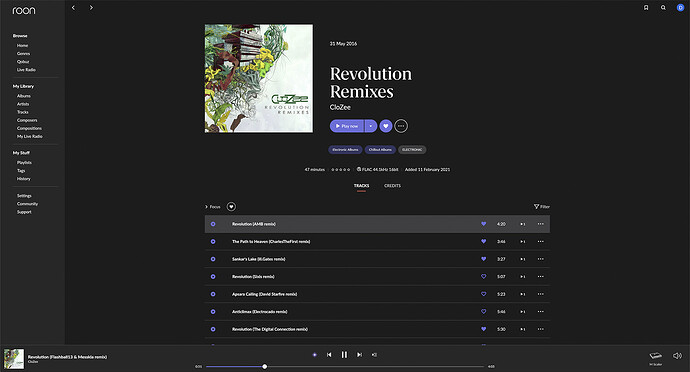This screenshot has width=690, height=372.
Task: Toggle heart for Sankar's Lake track
Action: 484,259
